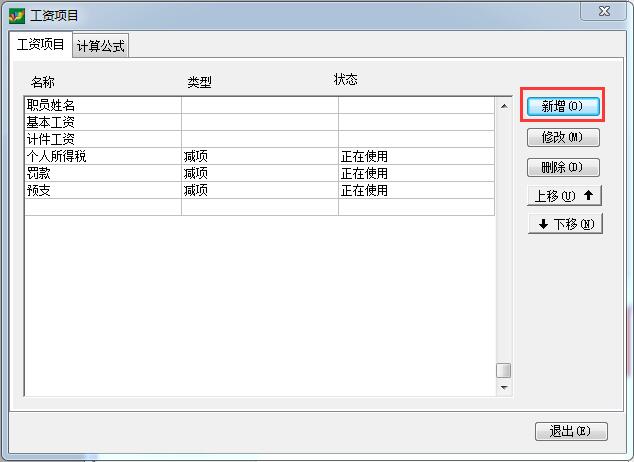Select the 预支 row
This screenshot has height=462, width=634.
[x=259, y=190]
